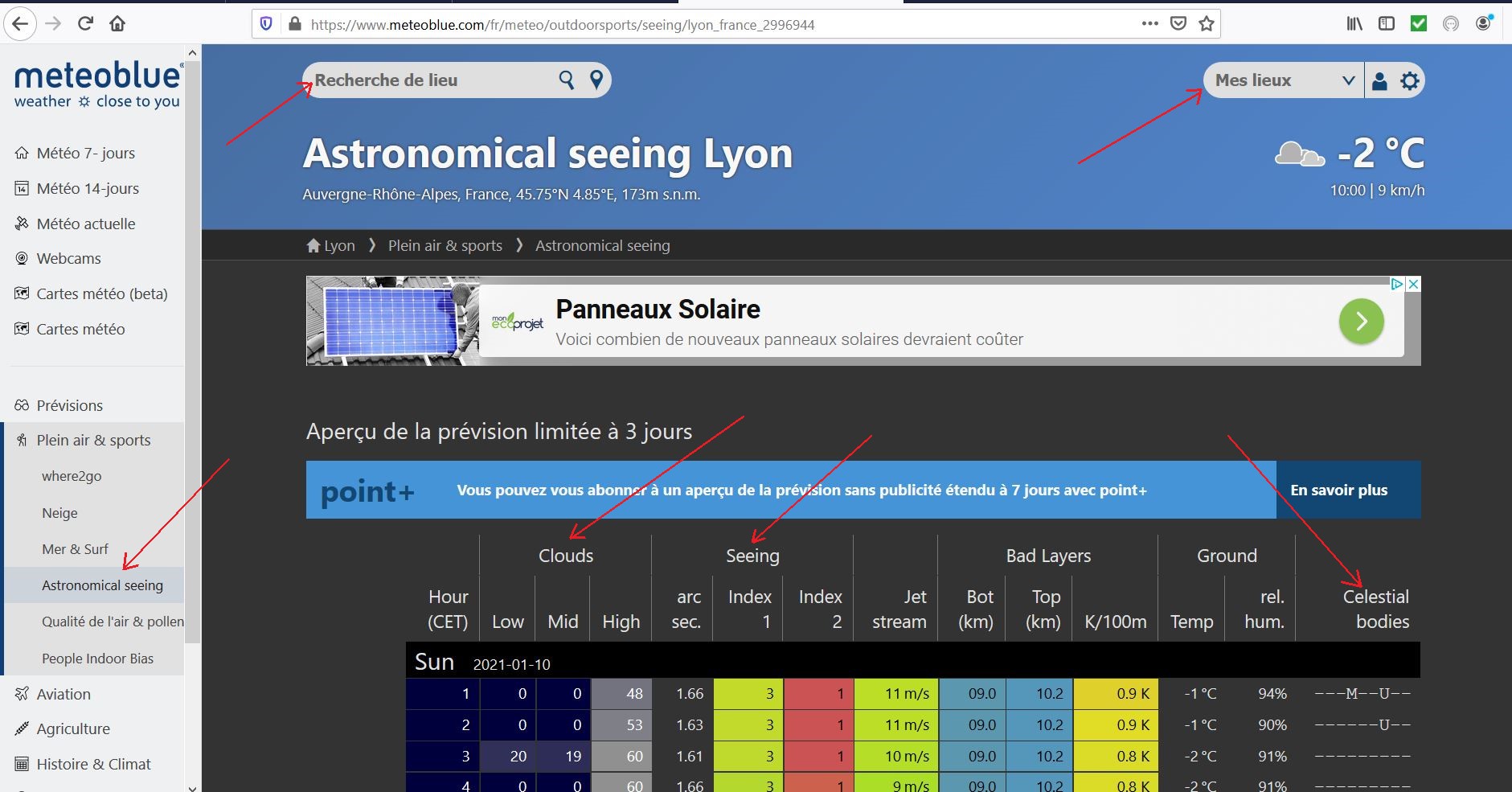
Task: Close the Panneaux Solaire advertisement
Action: pyautogui.click(x=1413, y=284)
